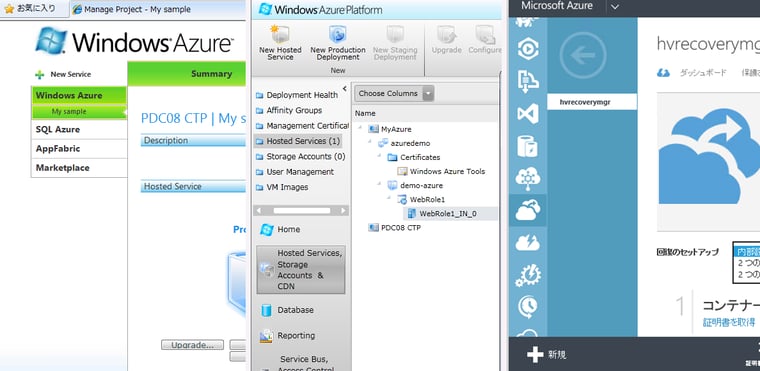Image resolution: width=760 pixels, height=371 pixels.
Task: Collapse the left navigation pane arrow
Action: (345, 89)
